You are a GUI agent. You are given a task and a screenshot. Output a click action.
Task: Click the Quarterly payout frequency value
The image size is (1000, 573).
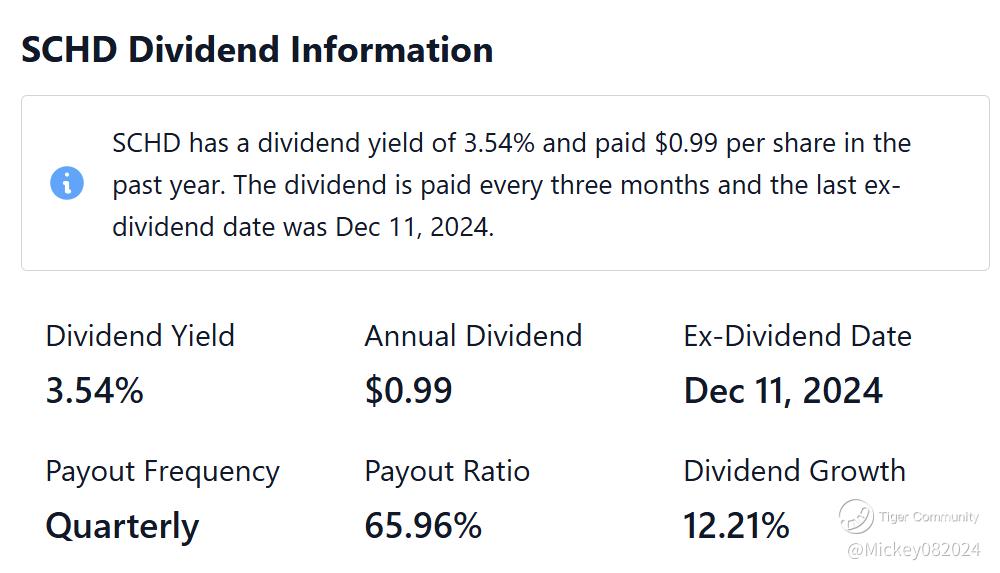tap(122, 527)
